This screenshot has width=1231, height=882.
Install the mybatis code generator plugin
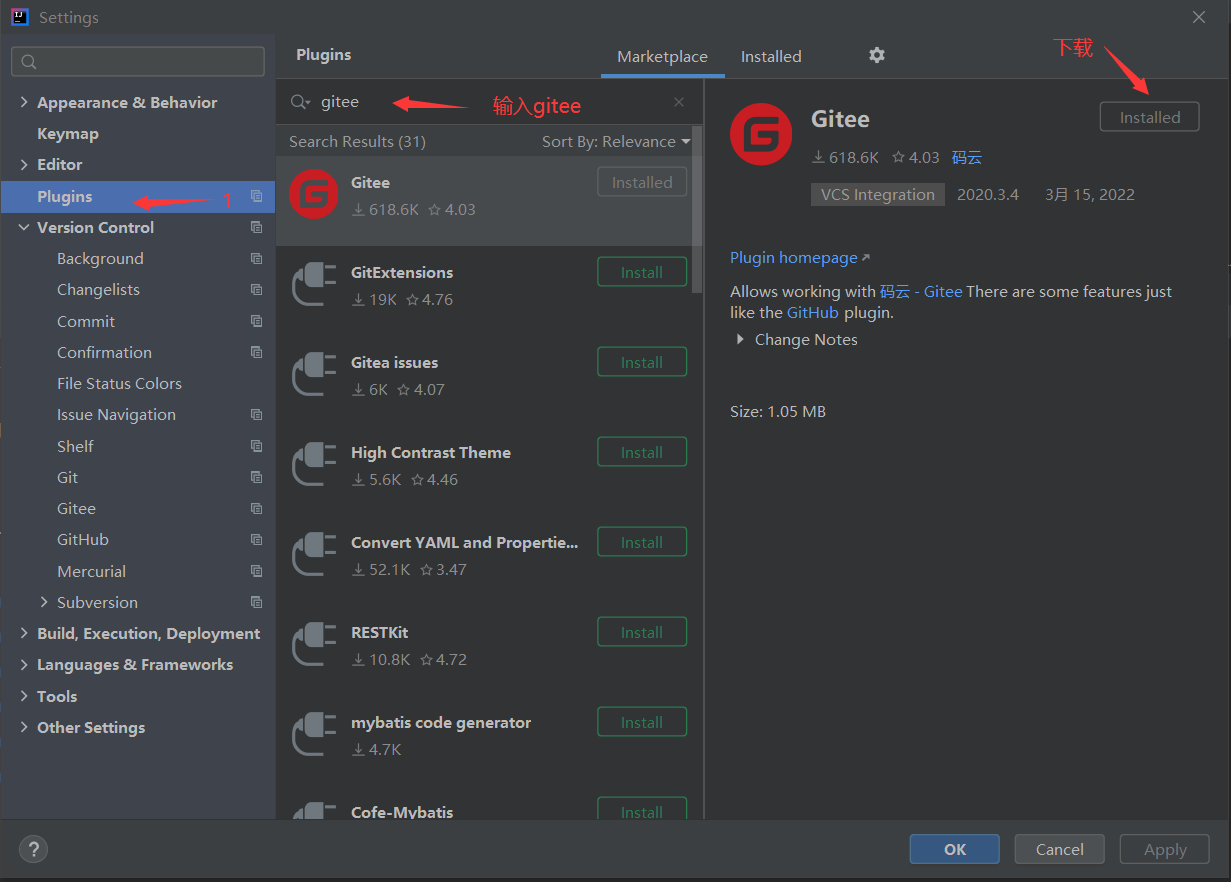642,722
